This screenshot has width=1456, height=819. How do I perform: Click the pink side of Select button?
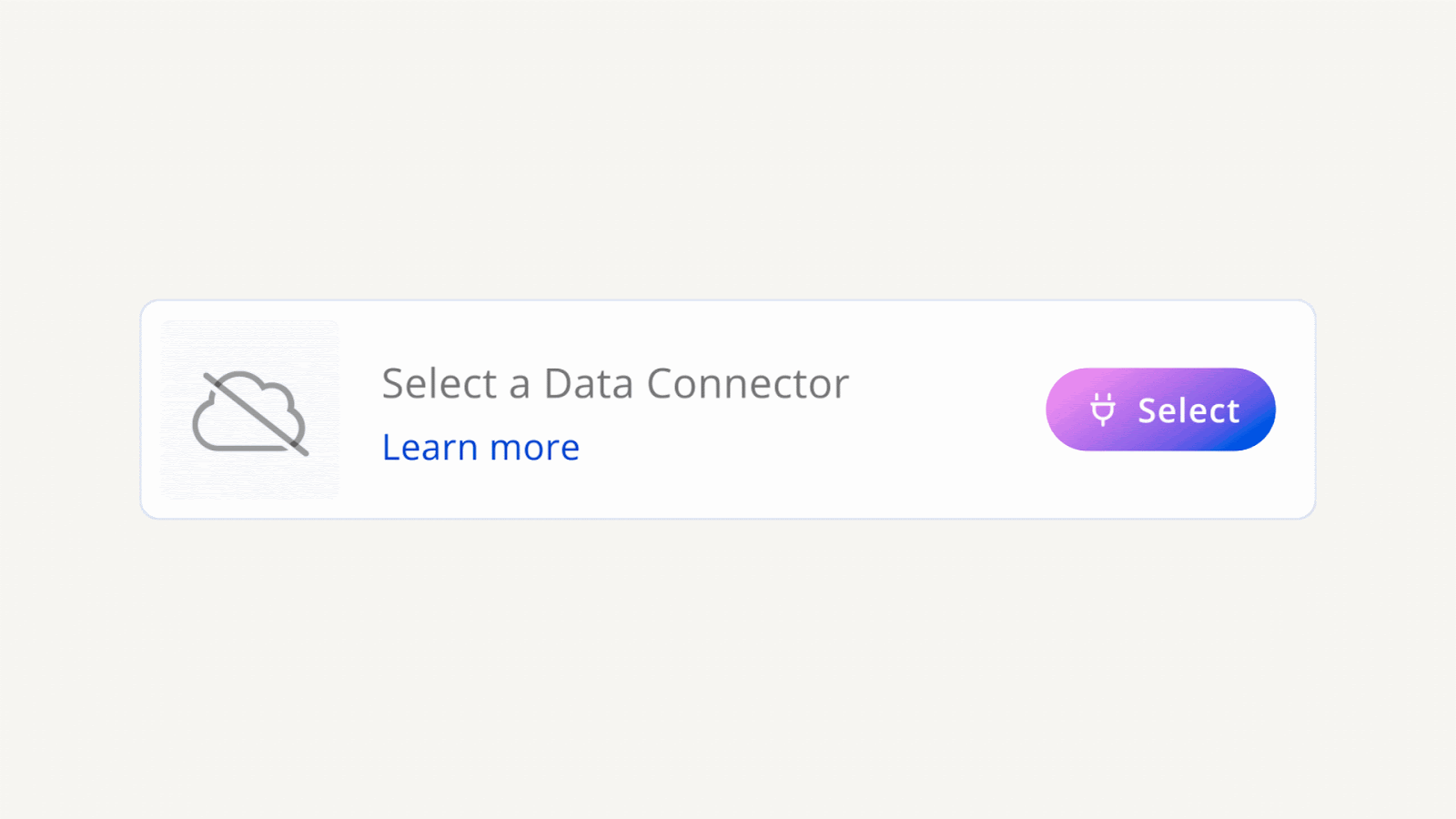click(x=1069, y=409)
